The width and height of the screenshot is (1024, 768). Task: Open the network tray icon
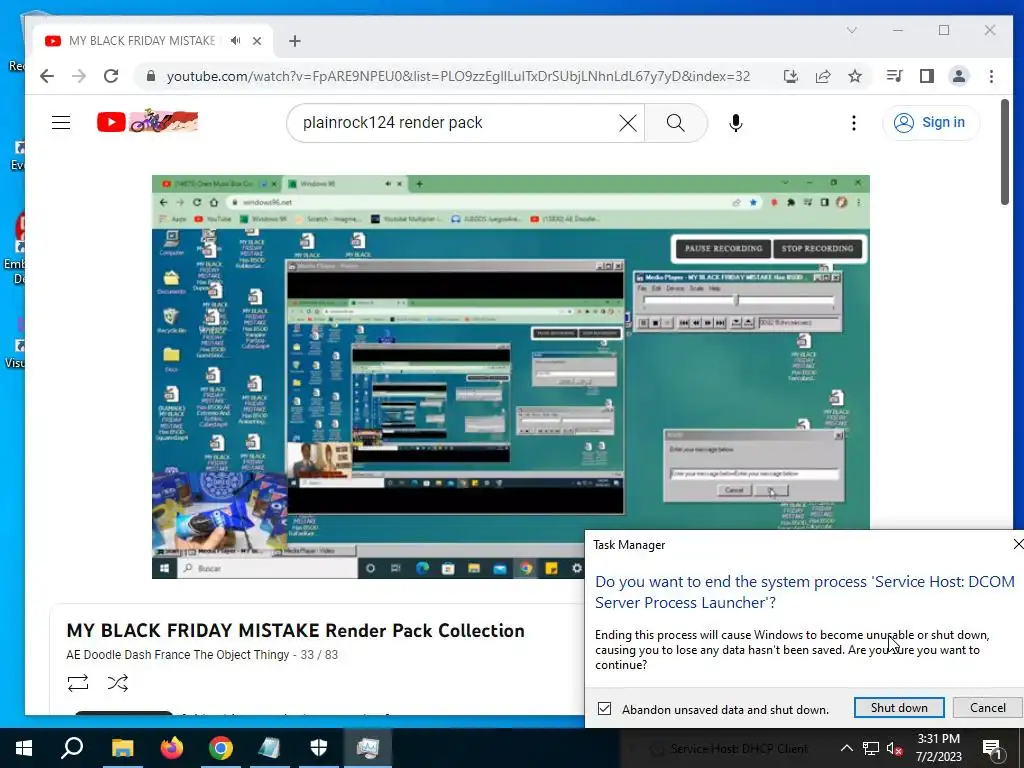pyautogui.click(x=871, y=748)
